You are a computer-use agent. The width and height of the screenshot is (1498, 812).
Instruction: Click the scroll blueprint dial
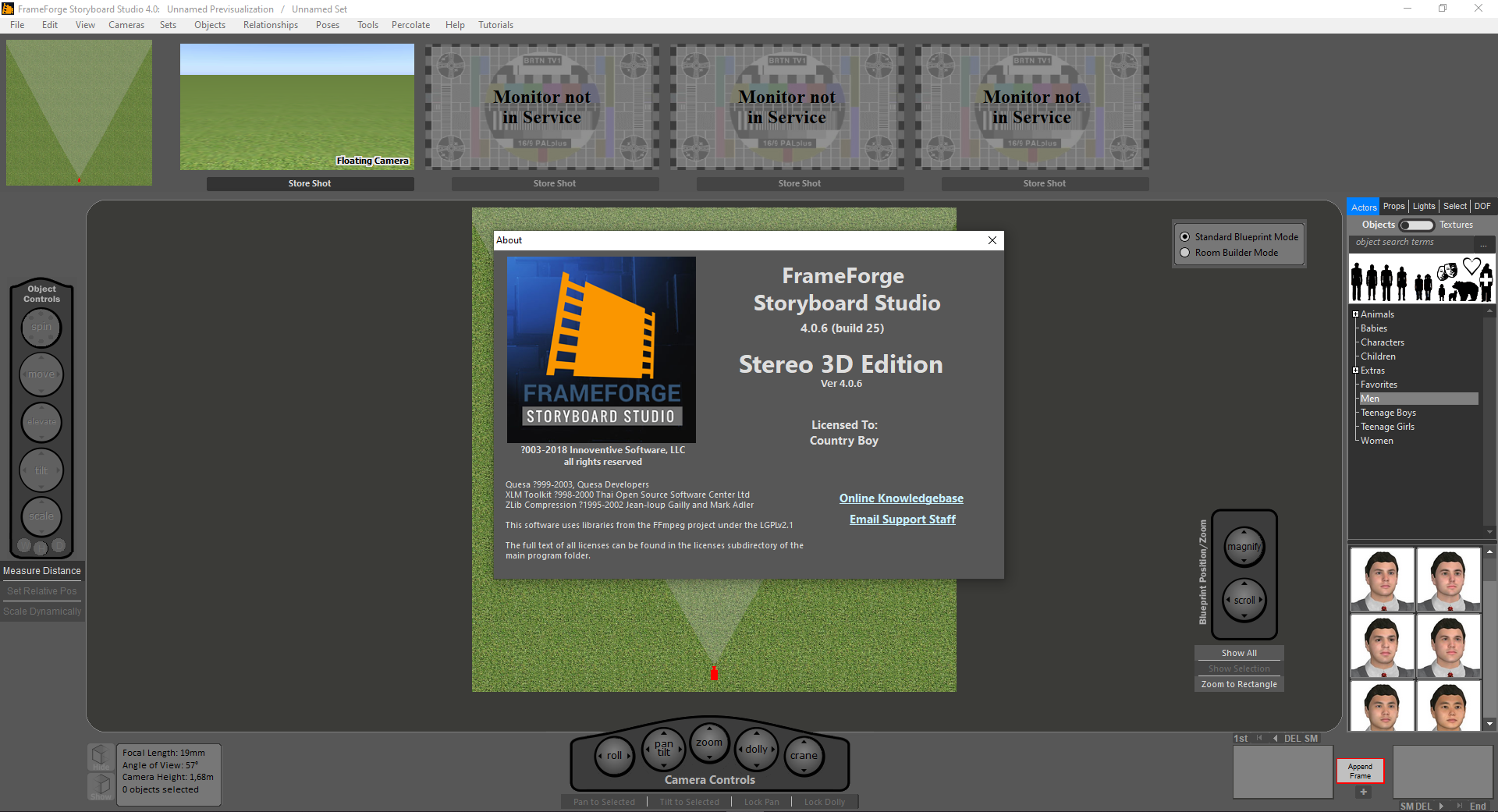tap(1244, 600)
